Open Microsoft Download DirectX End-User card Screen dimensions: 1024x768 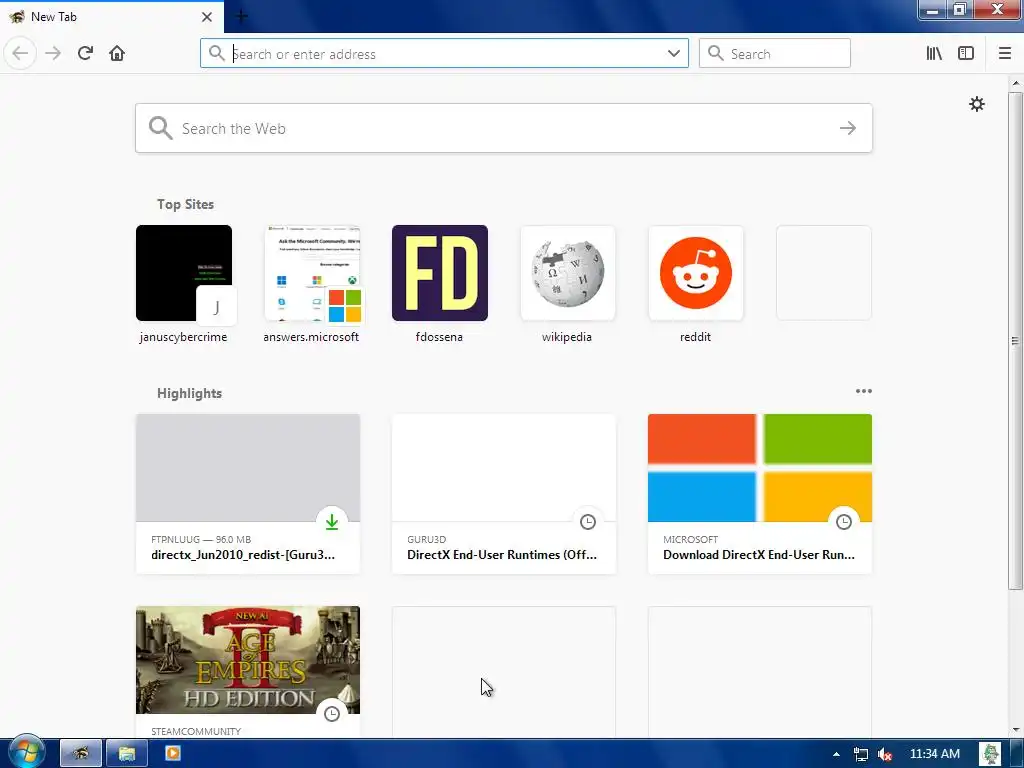pyautogui.click(x=760, y=494)
